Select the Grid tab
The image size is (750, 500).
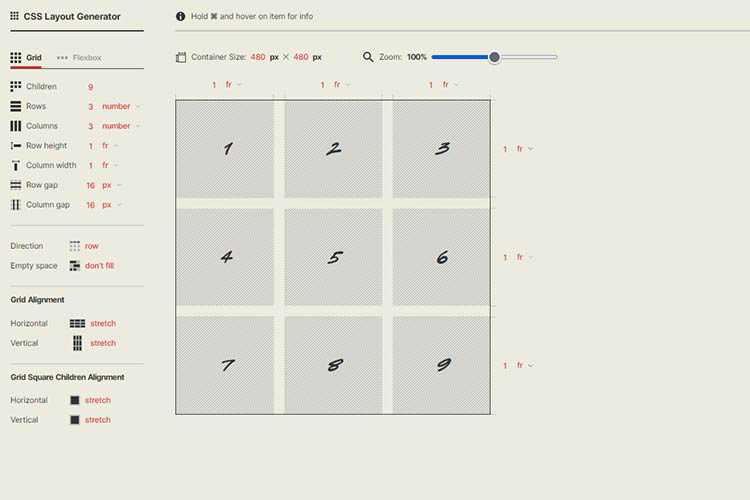[26, 58]
